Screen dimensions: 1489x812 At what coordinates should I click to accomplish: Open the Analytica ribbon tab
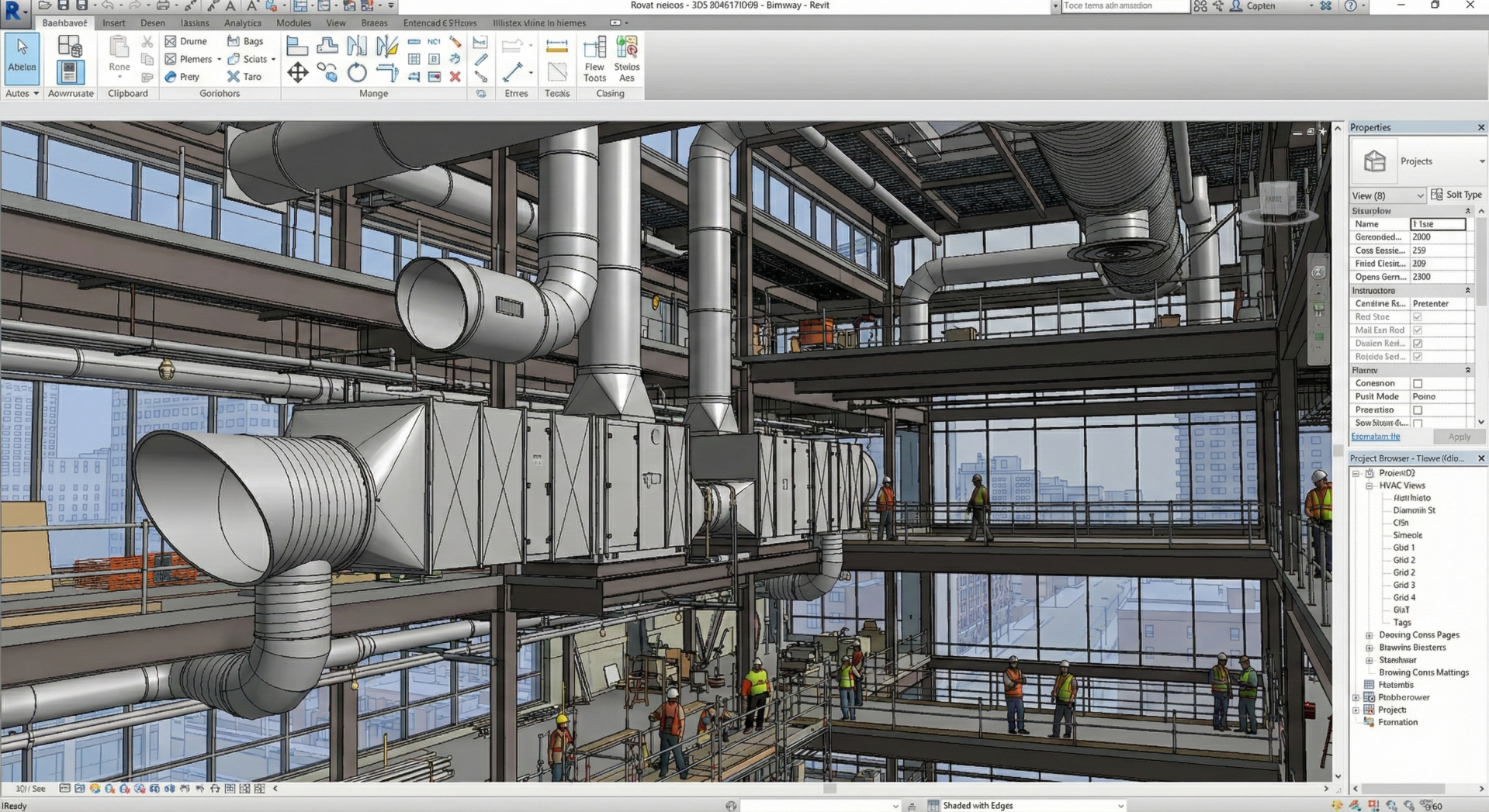click(242, 23)
